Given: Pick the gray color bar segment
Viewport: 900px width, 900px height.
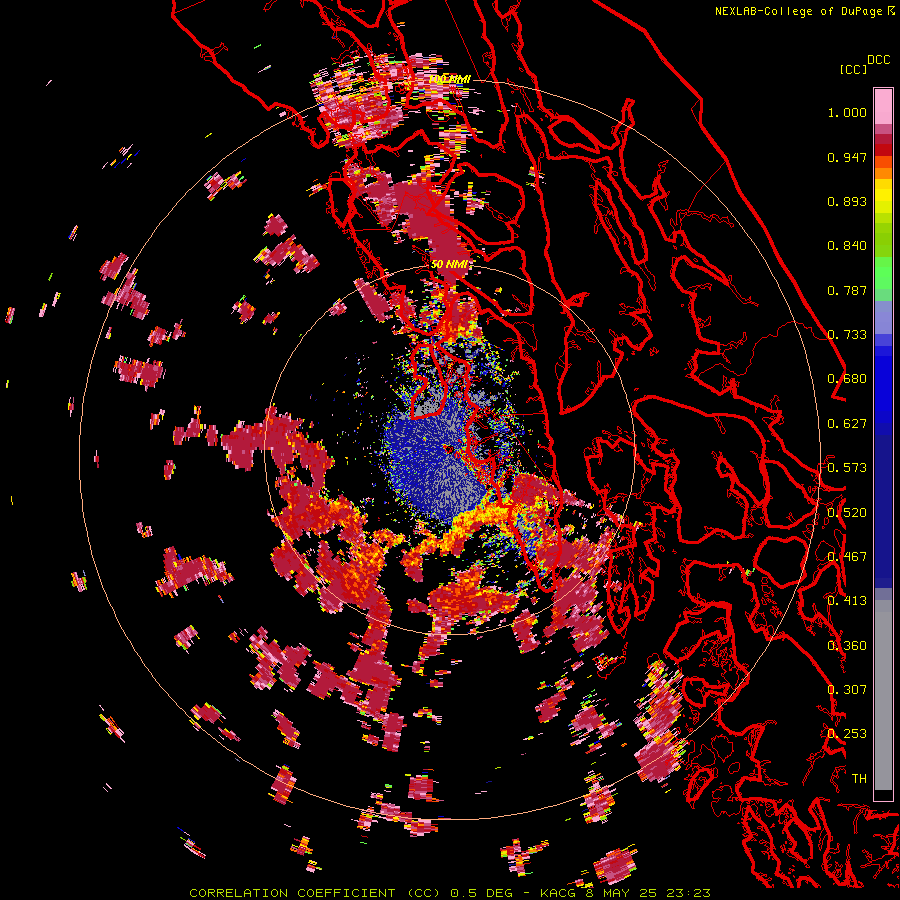Looking at the screenshot, I should click(883, 695).
